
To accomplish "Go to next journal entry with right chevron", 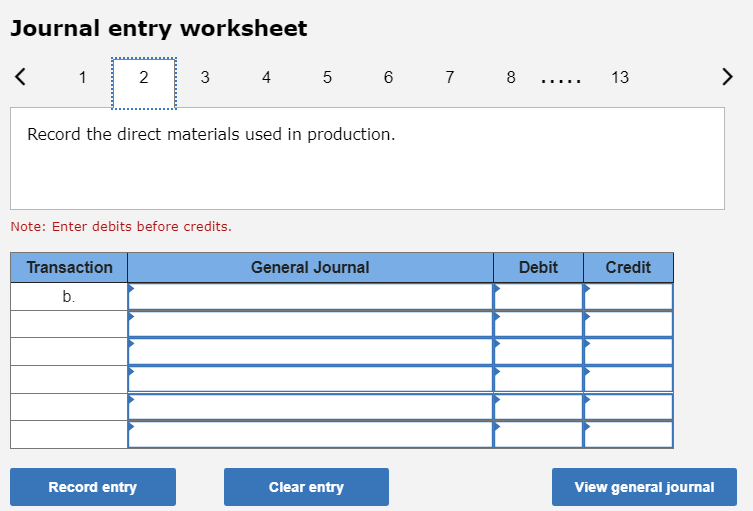I will (x=728, y=77).
